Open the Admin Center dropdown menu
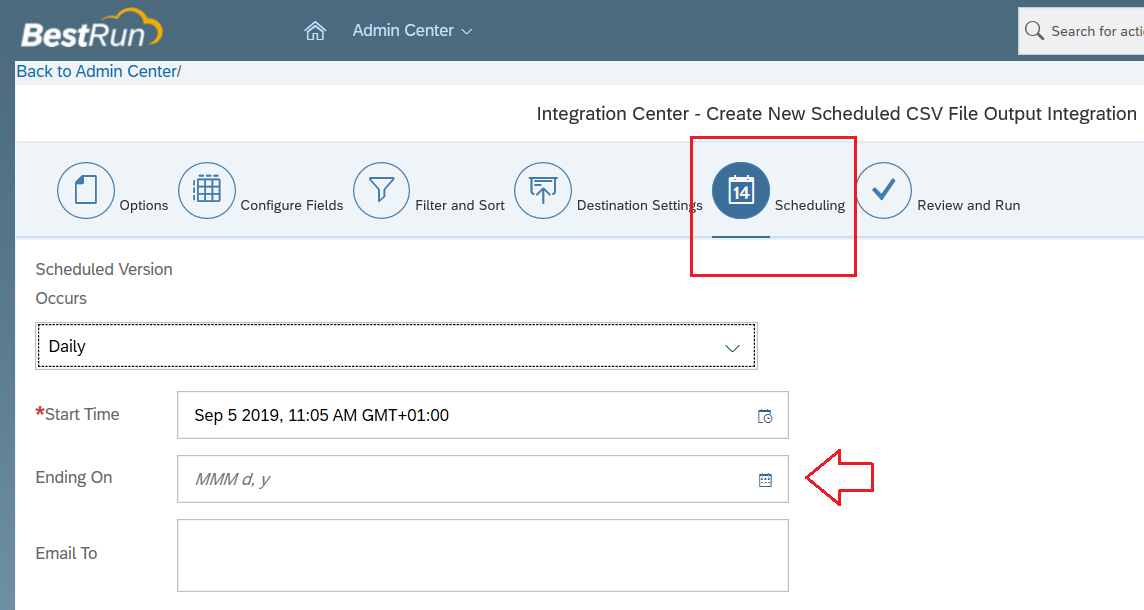The width and height of the screenshot is (1144, 610). (x=412, y=31)
